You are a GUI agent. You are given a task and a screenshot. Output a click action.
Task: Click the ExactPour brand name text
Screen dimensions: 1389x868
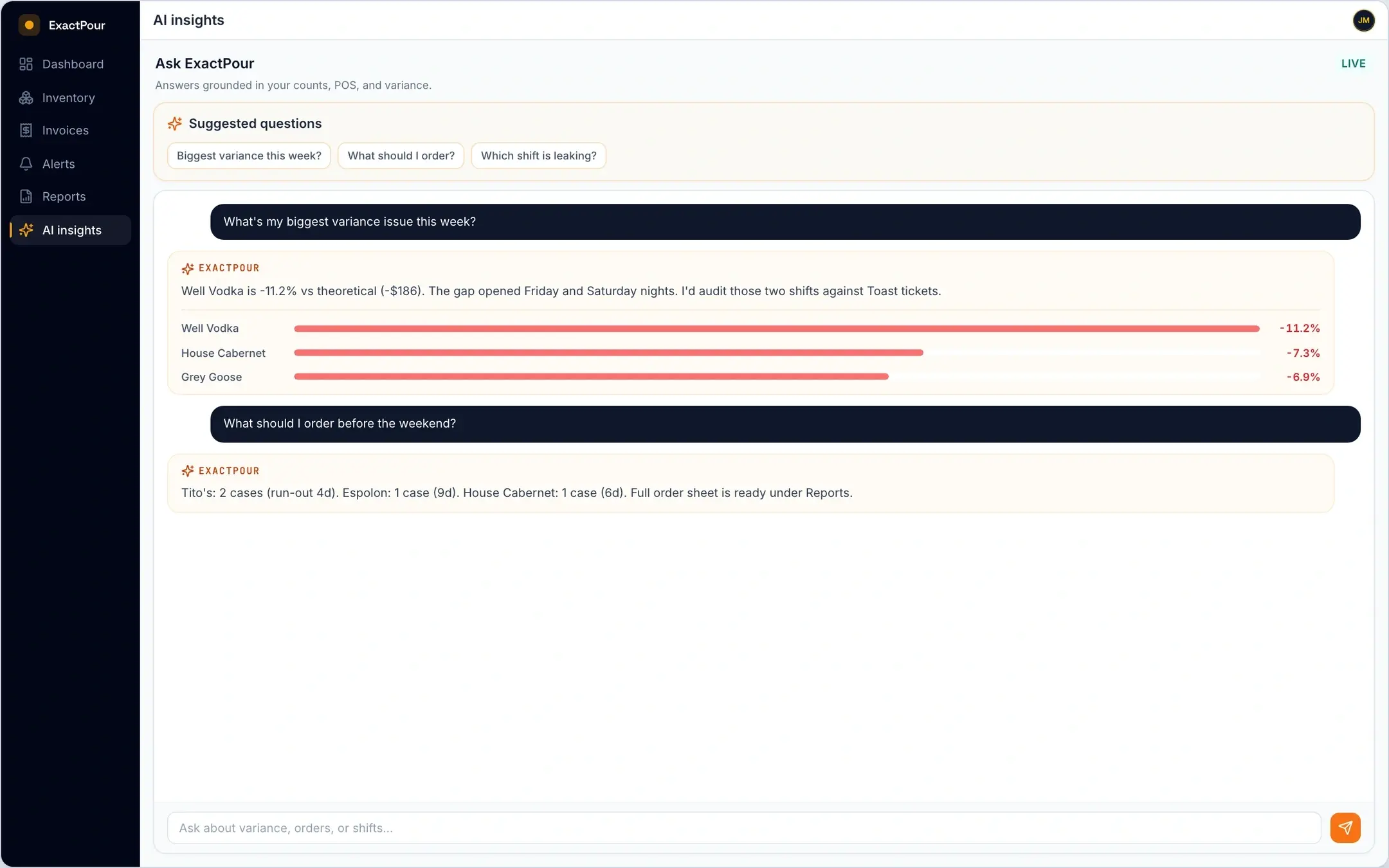tap(77, 25)
